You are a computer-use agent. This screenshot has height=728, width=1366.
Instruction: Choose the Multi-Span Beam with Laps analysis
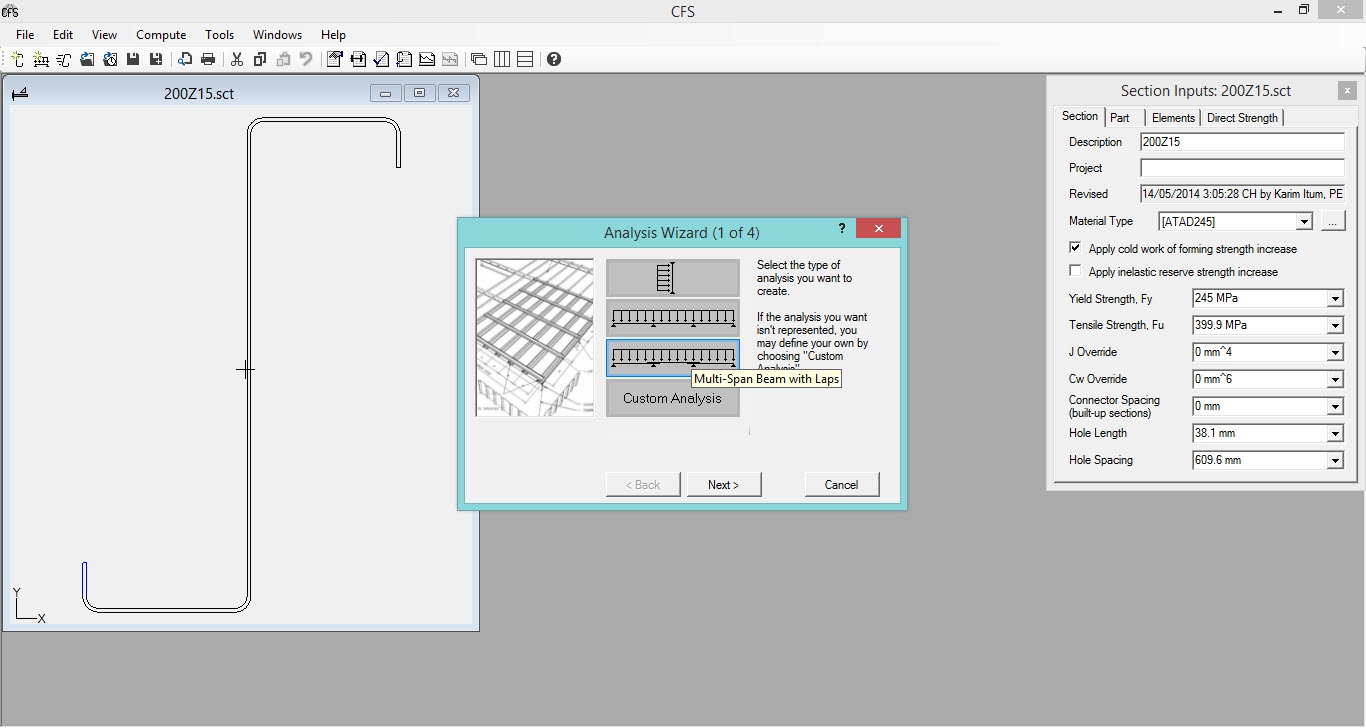[672, 357]
